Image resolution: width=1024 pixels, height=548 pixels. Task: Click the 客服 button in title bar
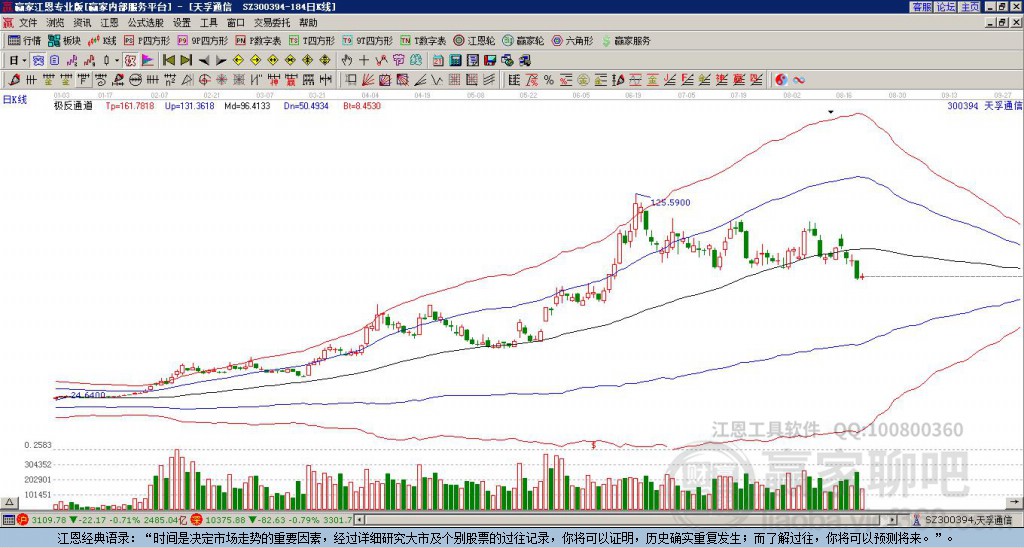tap(921, 7)
